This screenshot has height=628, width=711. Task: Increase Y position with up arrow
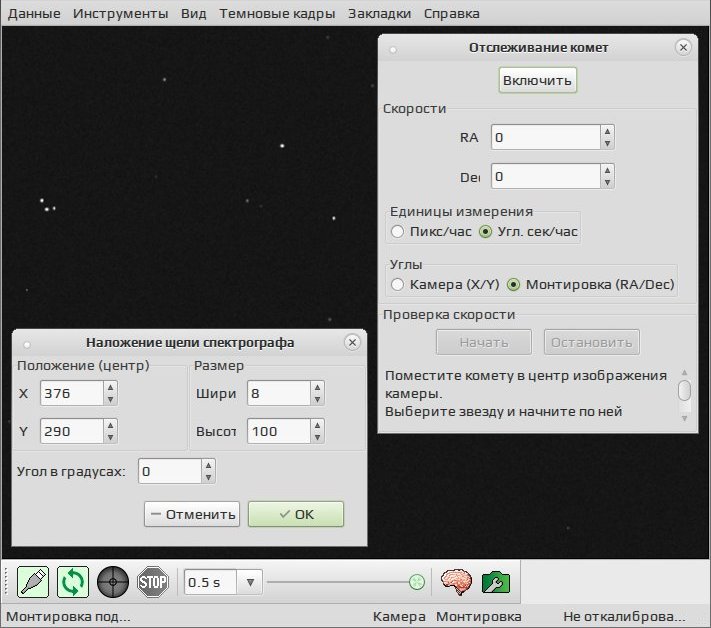111,425
